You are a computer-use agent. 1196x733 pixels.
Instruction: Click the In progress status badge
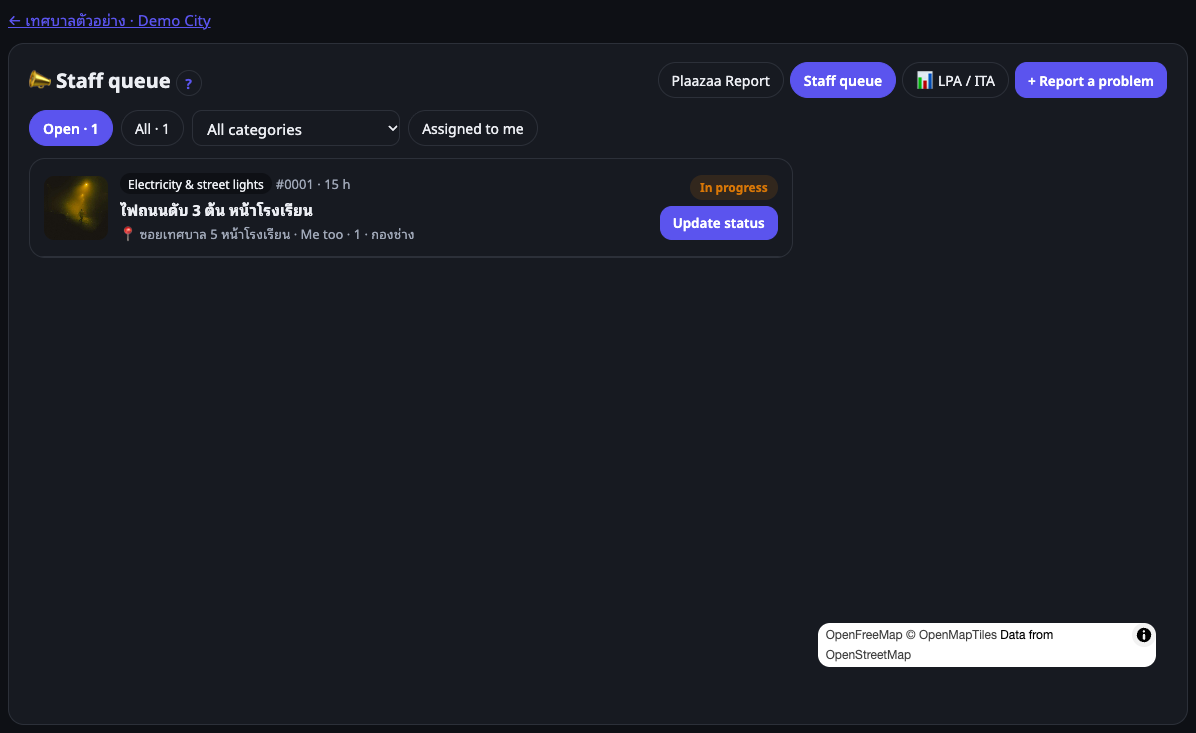(734, 188)
